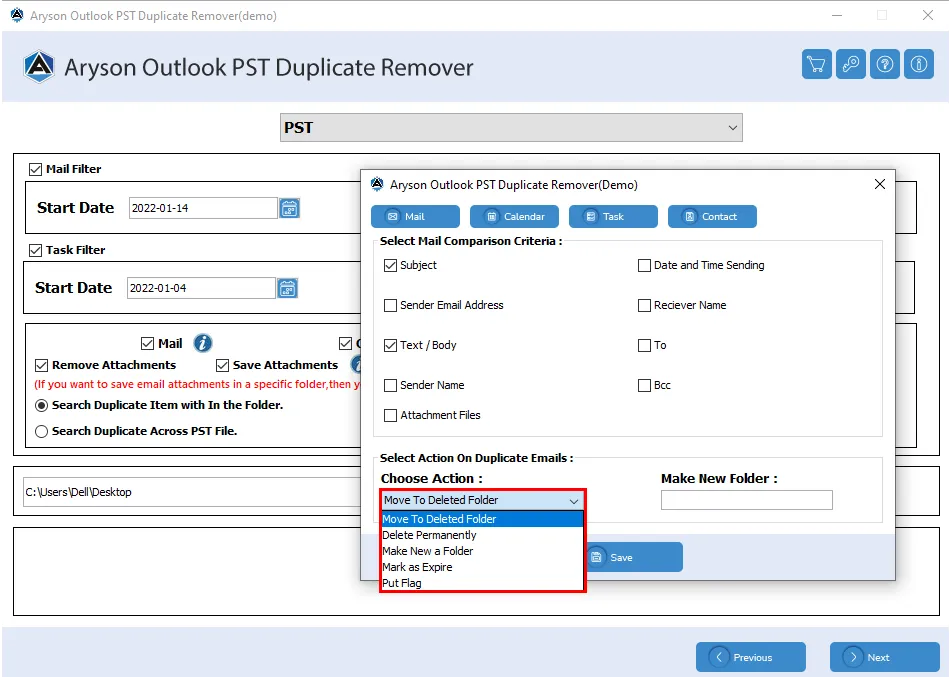Click the C:\Users\Dell\Desktop path field
This screenshot has width=951, height=677.
(193, 492)
